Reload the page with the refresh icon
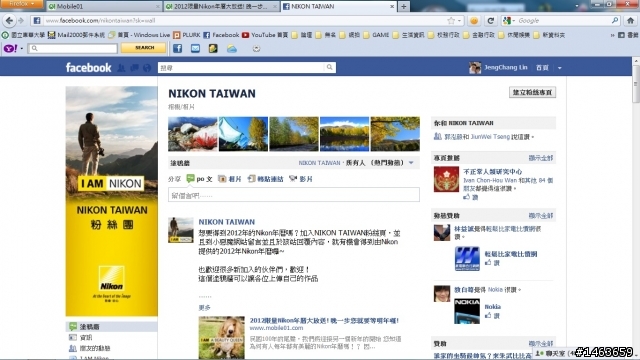This screenshot has height=360, width=640. point(491,20)
